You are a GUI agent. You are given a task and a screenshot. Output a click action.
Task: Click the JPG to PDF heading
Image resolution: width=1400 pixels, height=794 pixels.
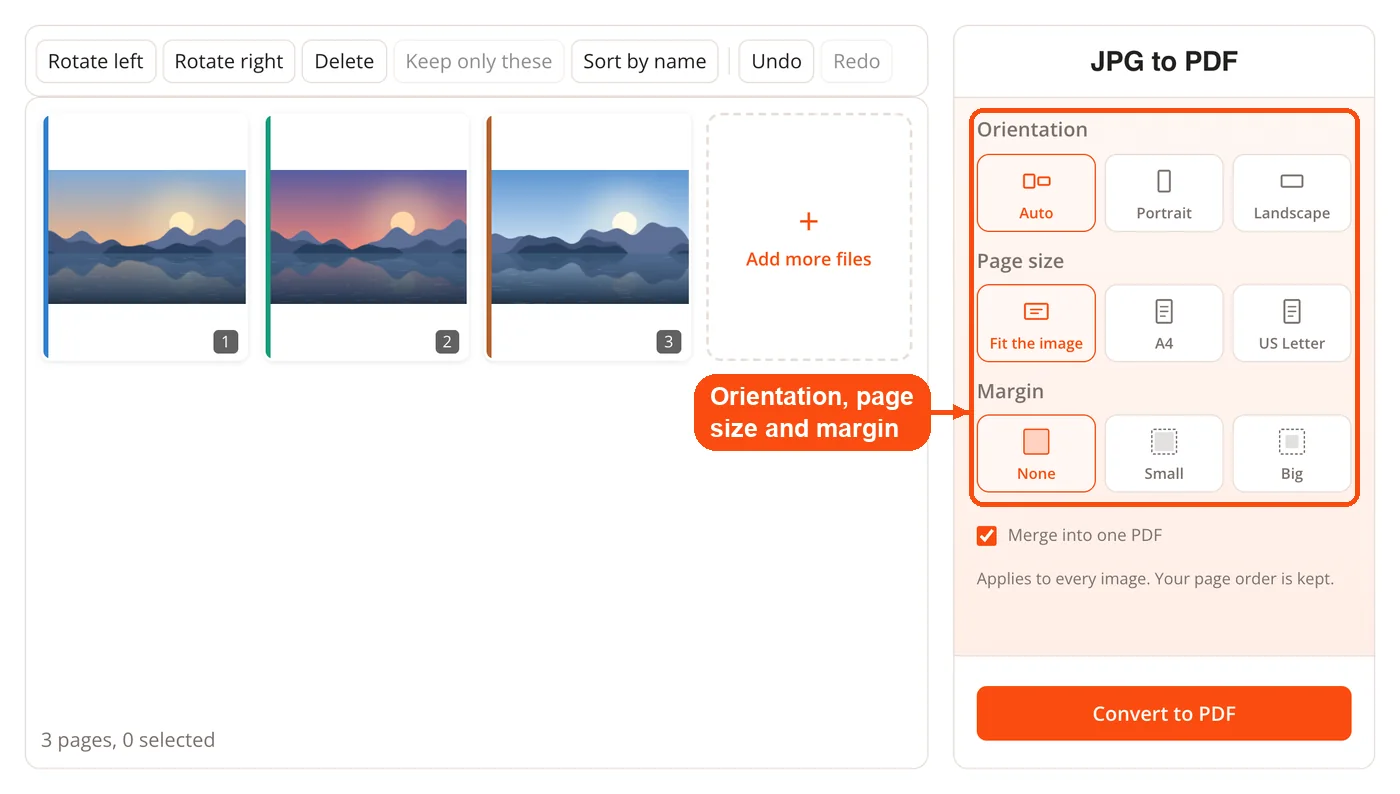coord(1164,62)
